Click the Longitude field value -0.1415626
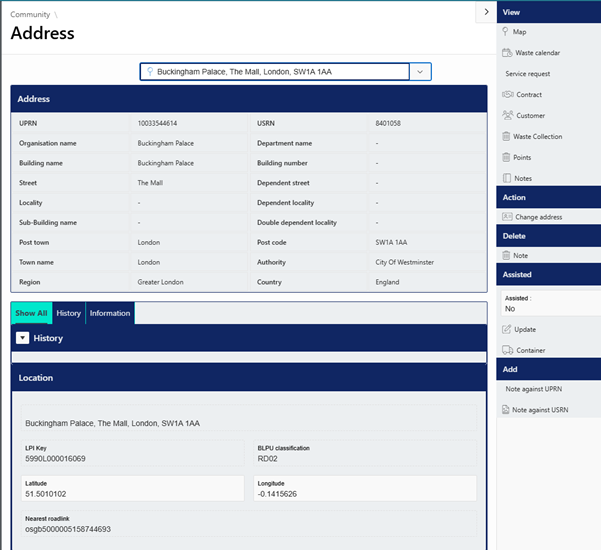This screenshot has width=601, height=550. pos(277,494)
